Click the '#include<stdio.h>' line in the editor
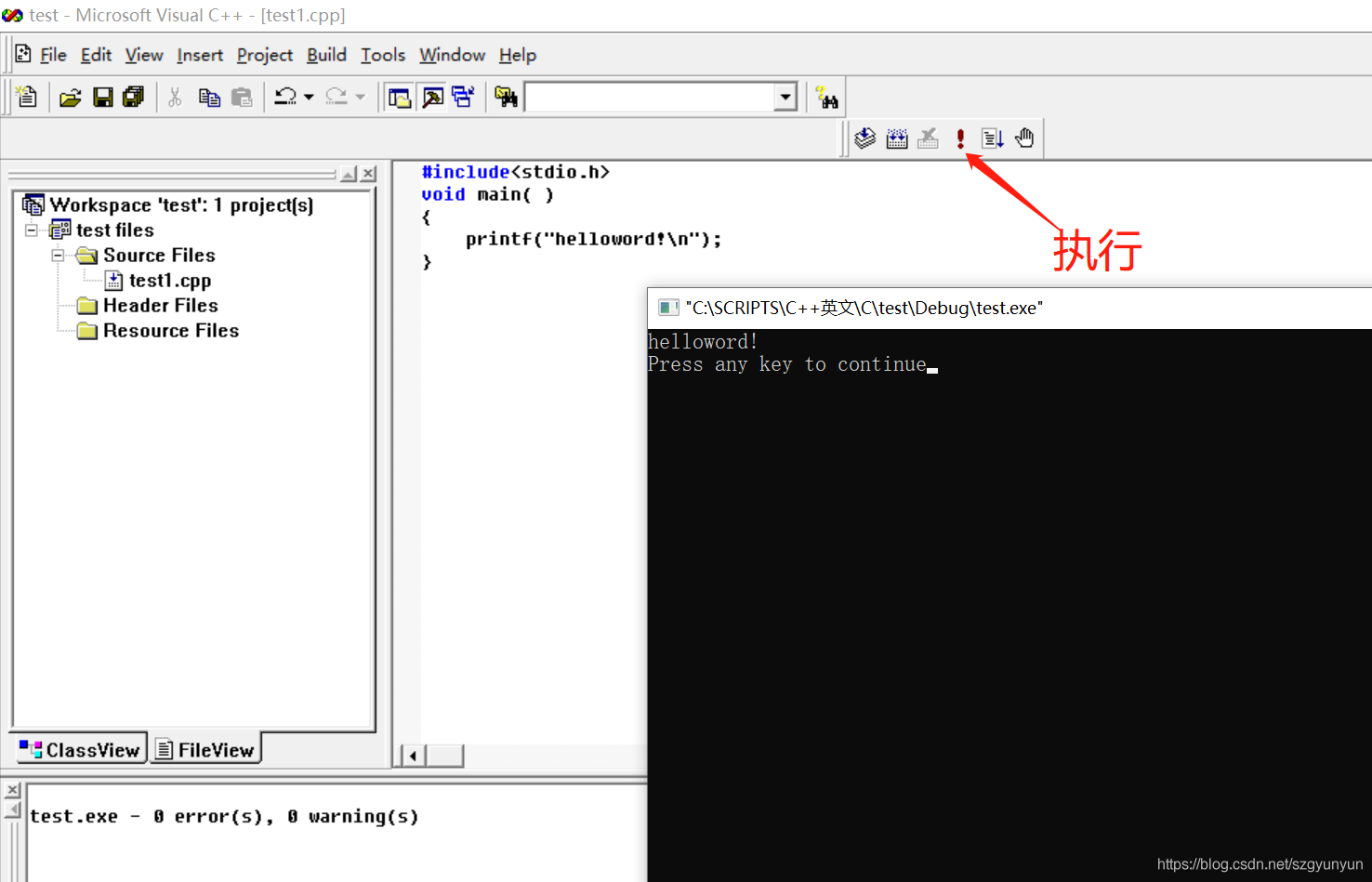Screen dimensions: 1372x882 coord(516,172)
